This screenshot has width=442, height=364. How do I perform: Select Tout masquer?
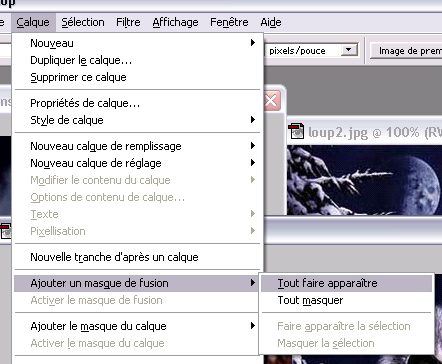346,300
